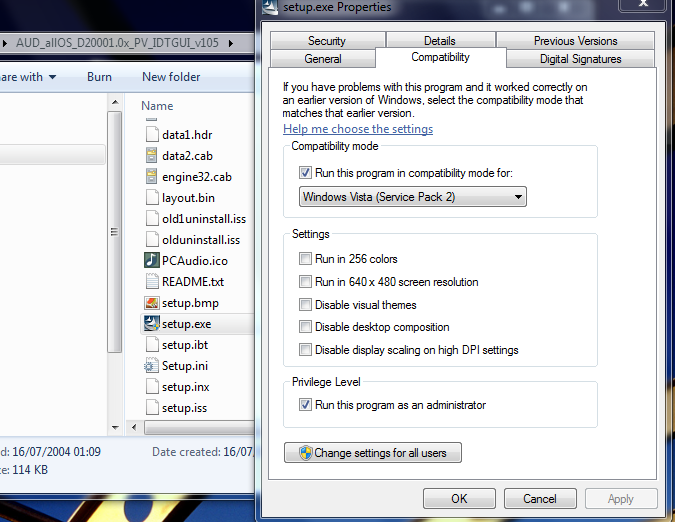Image resolution: width=675 pixels, height=522 pixels.
Task: Click Help me choose the settings link
Action: (x=358, y=129)
